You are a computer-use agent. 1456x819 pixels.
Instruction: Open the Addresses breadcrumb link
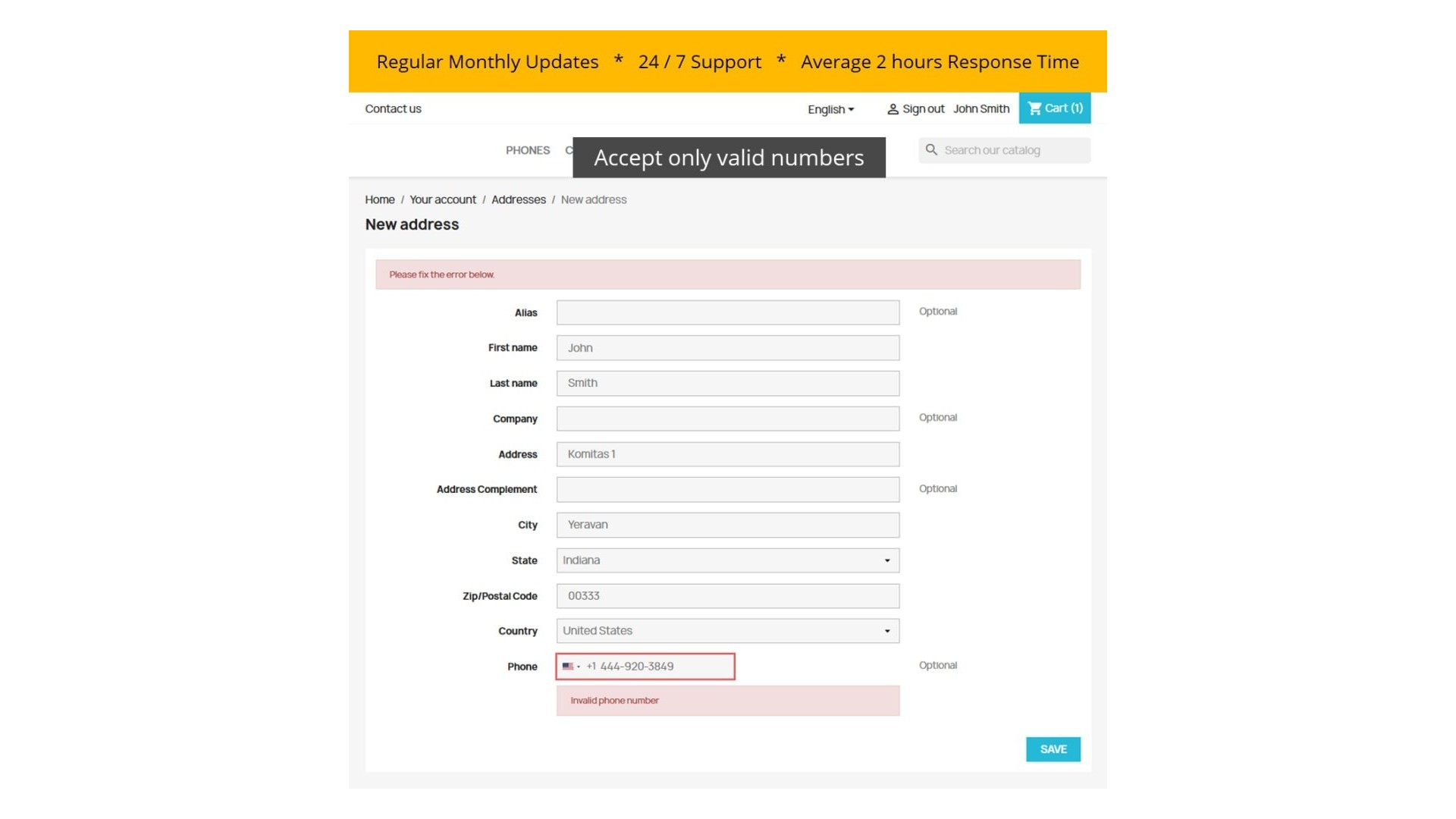coord(518,199)
